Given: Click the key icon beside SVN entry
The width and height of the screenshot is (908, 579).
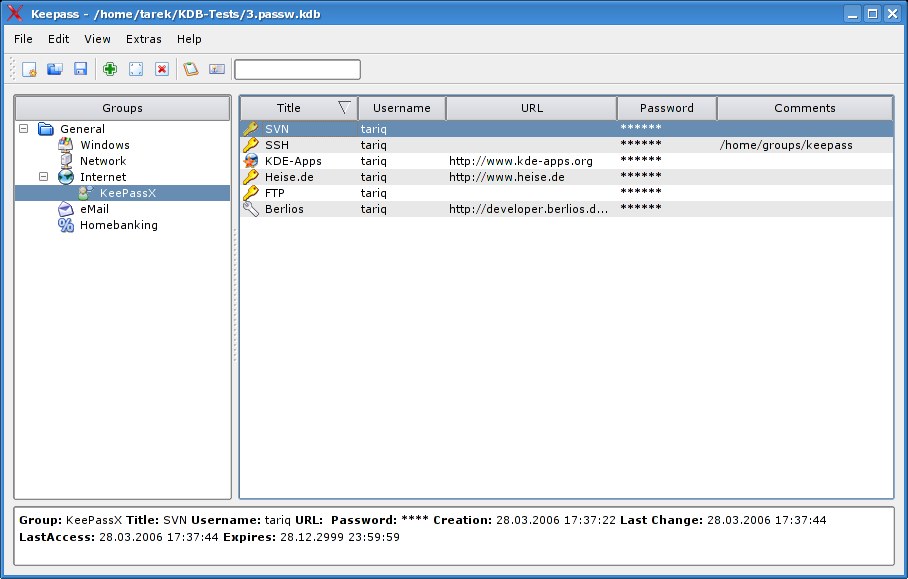Looking at the screenshot, I should pos(251,129).
